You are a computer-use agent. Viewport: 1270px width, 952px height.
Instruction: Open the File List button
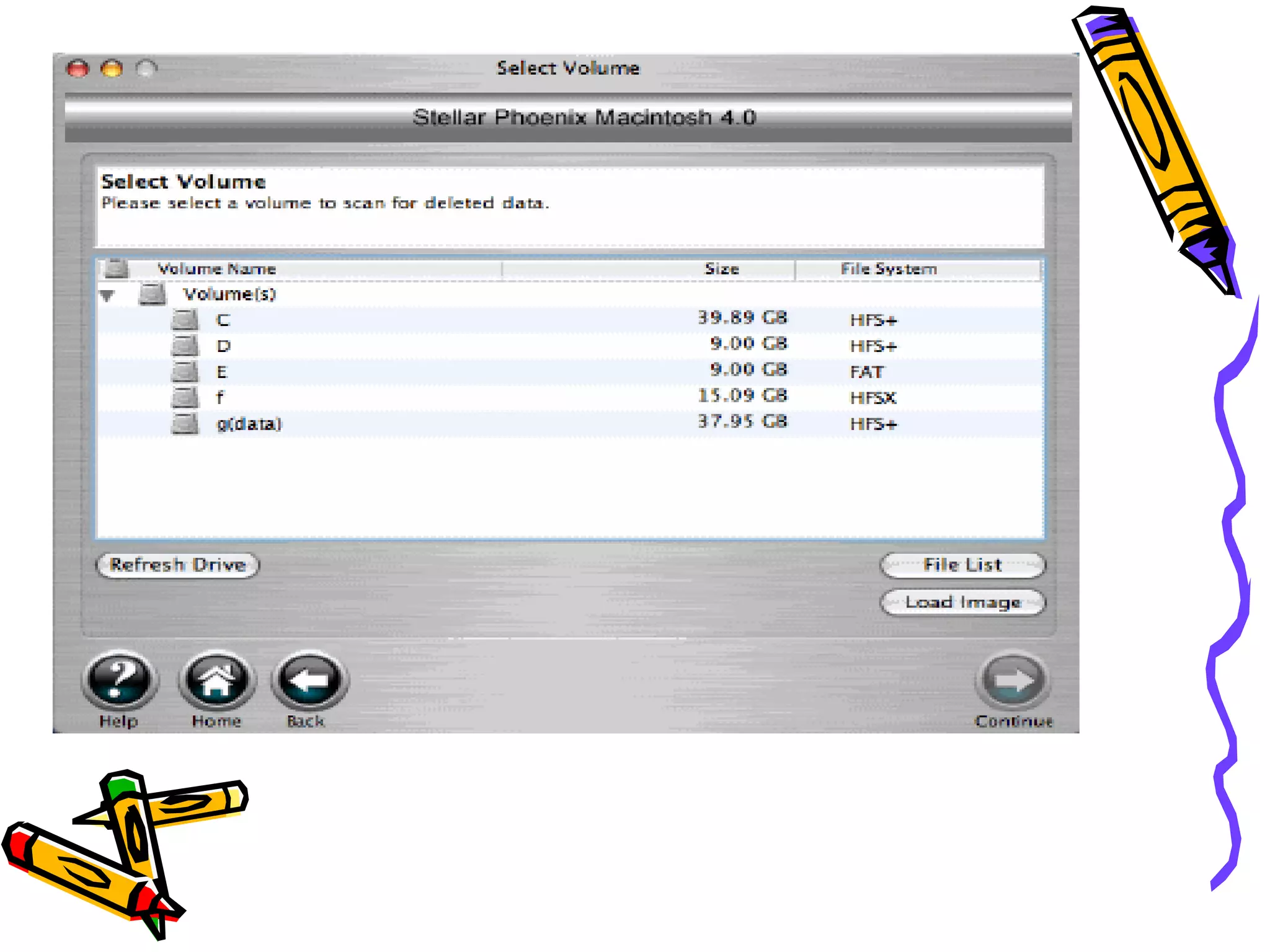tap(962, 565)
